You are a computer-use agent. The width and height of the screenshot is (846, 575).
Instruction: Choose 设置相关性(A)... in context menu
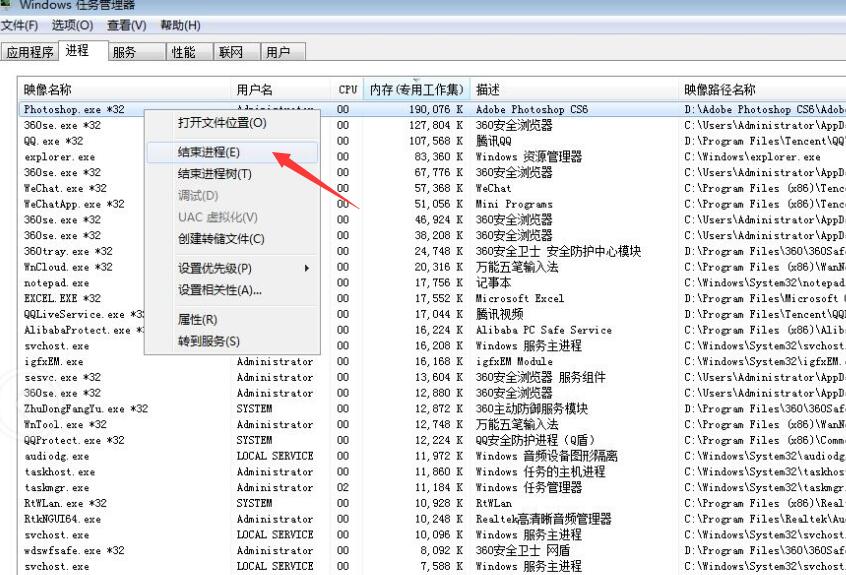pyautogui.click(x=233, y=290)
